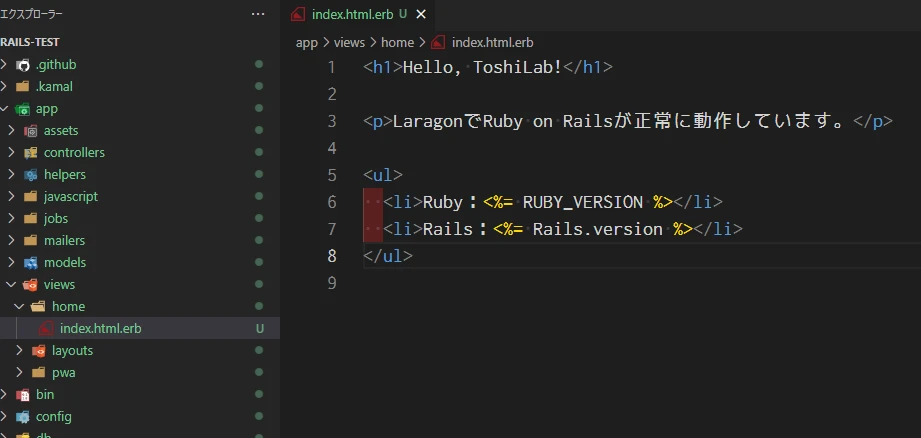Click the erb file icon in editor tab
This screenshot has width=921, height=438.
298,15
